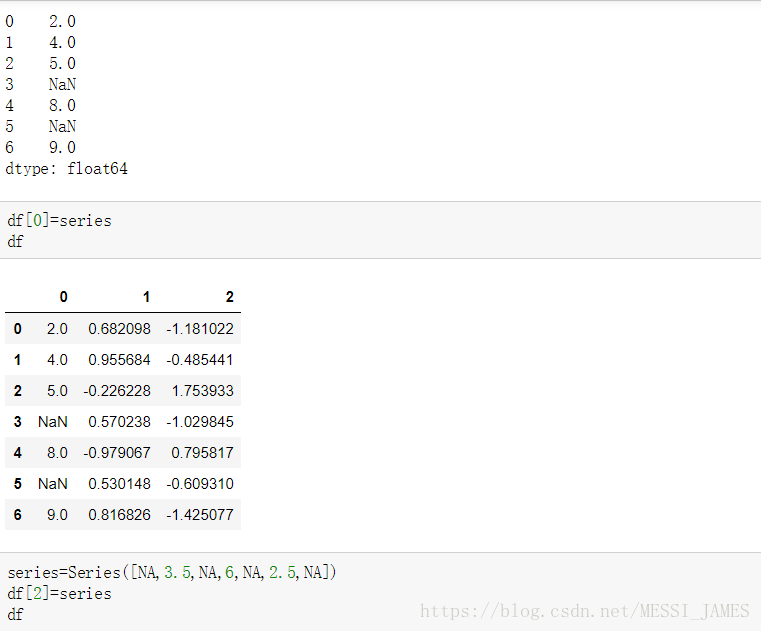
Task: Select 'dtype: float64' output text
Action: click(x=66, y=168)
